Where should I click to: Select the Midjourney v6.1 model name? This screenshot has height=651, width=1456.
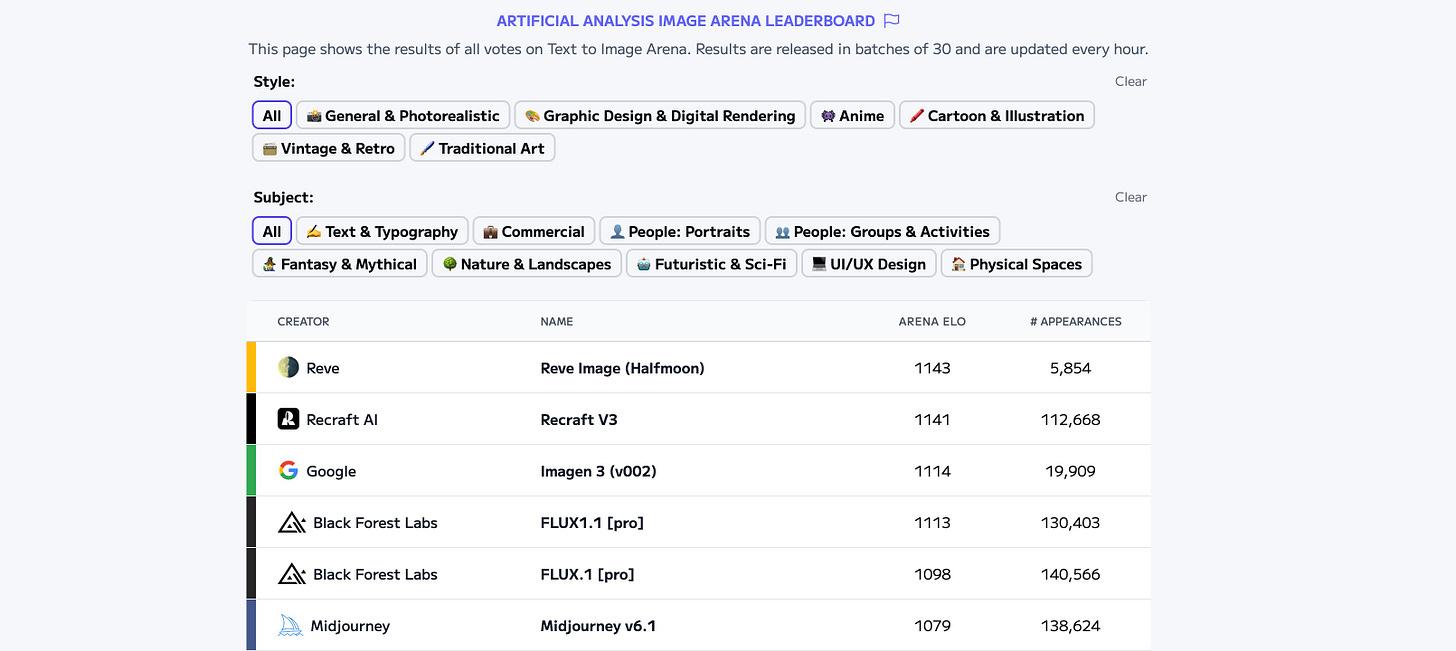pyautogui.click(x=598, y=626)
